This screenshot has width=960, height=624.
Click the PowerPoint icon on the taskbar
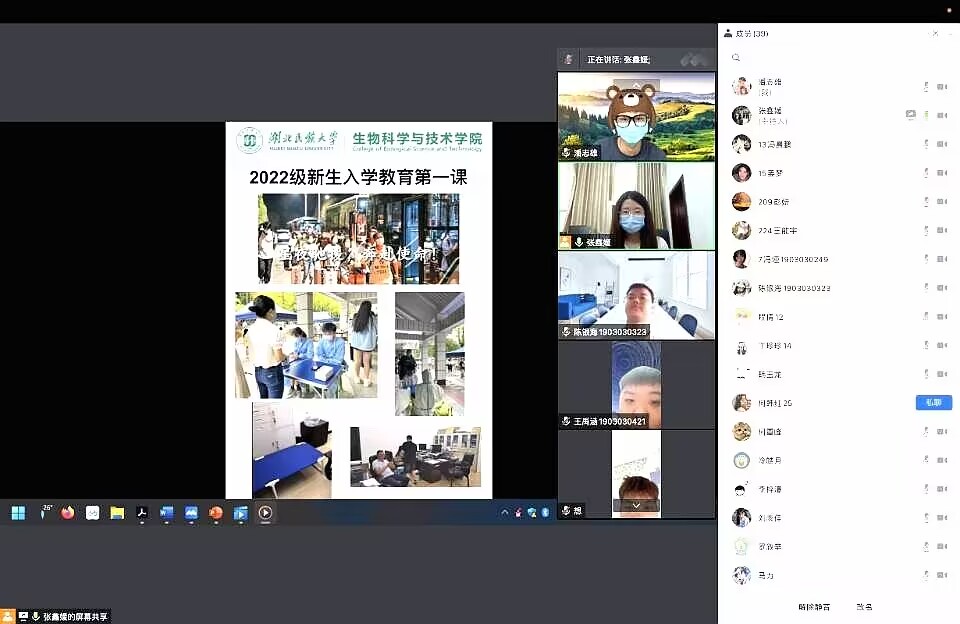[x=216, y=513]
